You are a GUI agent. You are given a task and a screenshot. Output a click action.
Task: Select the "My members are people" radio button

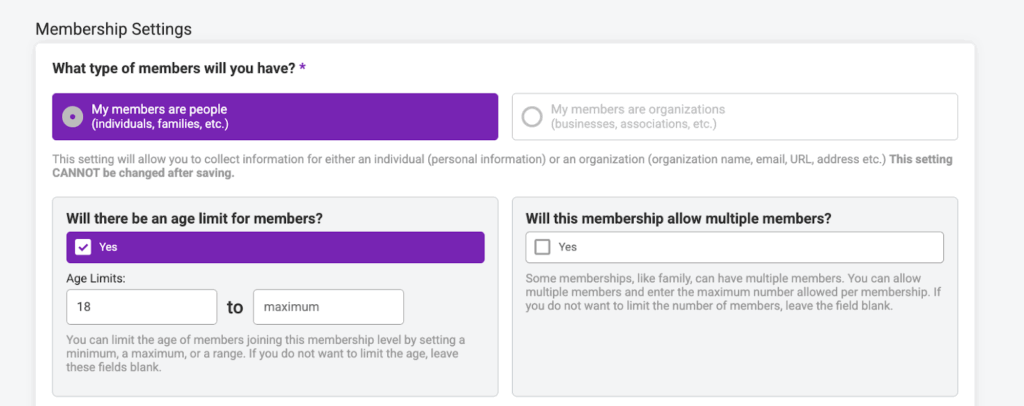[72, 116]
